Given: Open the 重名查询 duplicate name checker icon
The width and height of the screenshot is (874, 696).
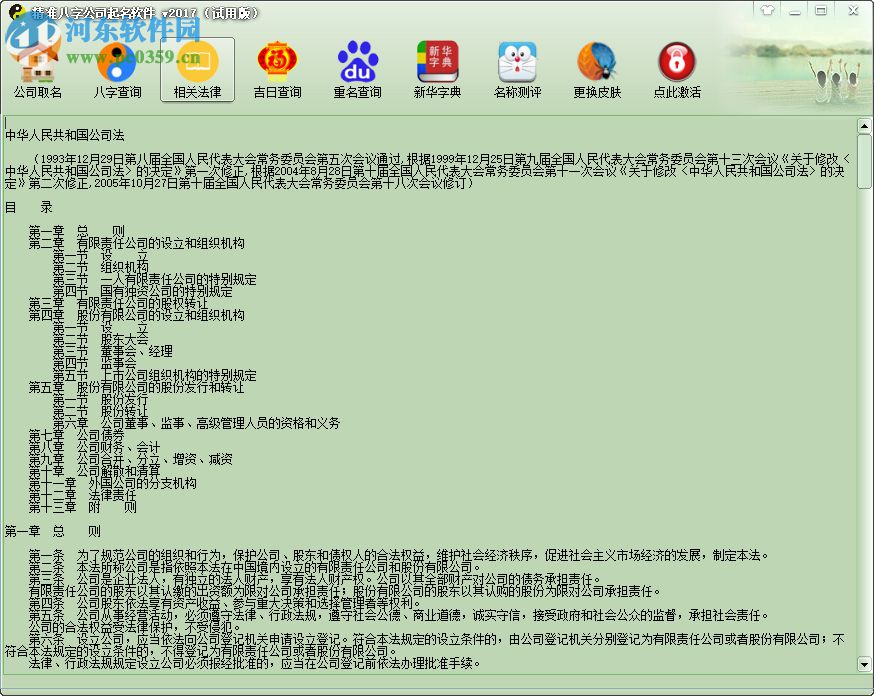Looking at the screenshot, I should [x=357, y=62].
